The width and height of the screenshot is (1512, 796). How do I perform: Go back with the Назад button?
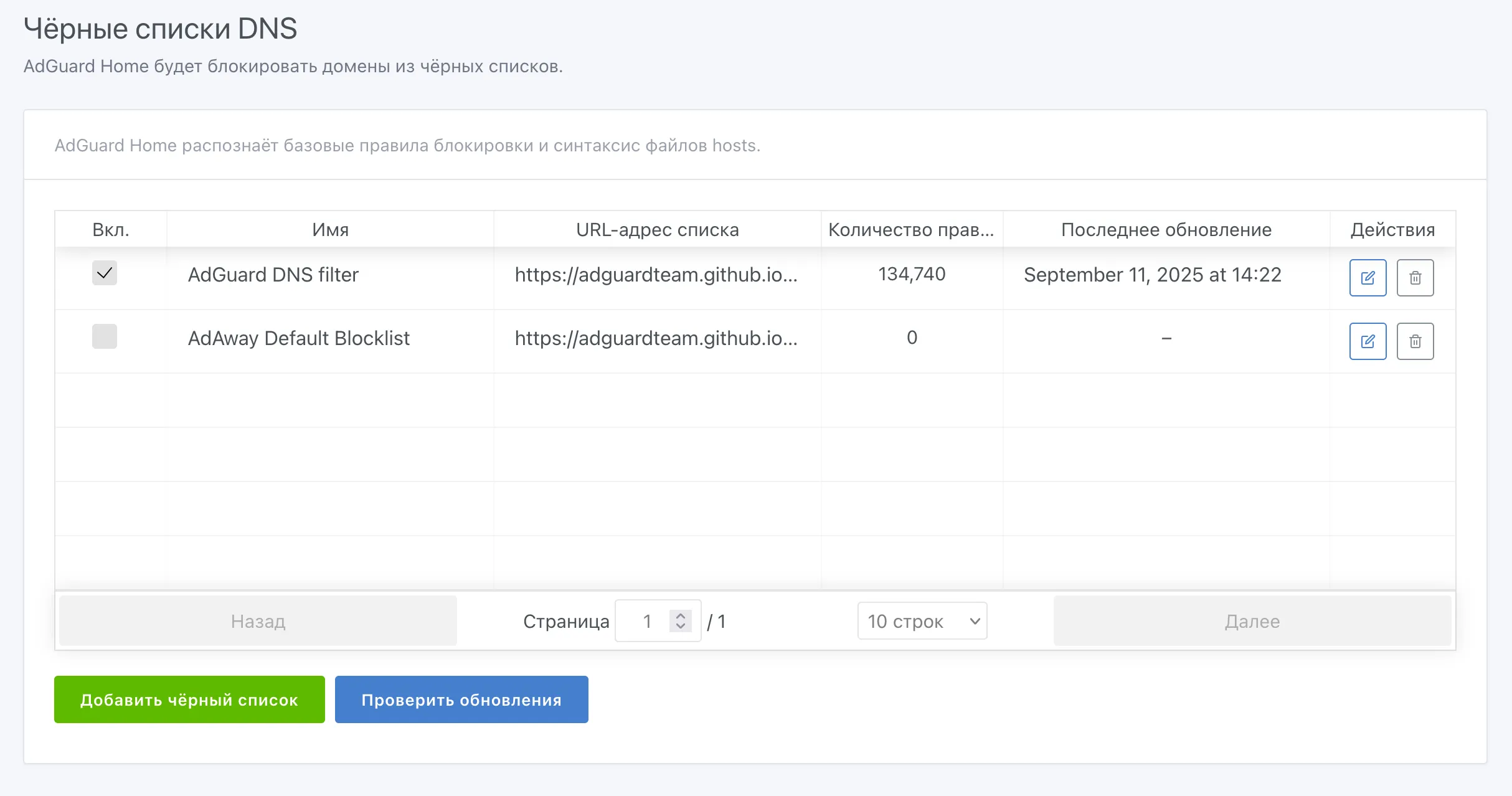tap(258, 621)
